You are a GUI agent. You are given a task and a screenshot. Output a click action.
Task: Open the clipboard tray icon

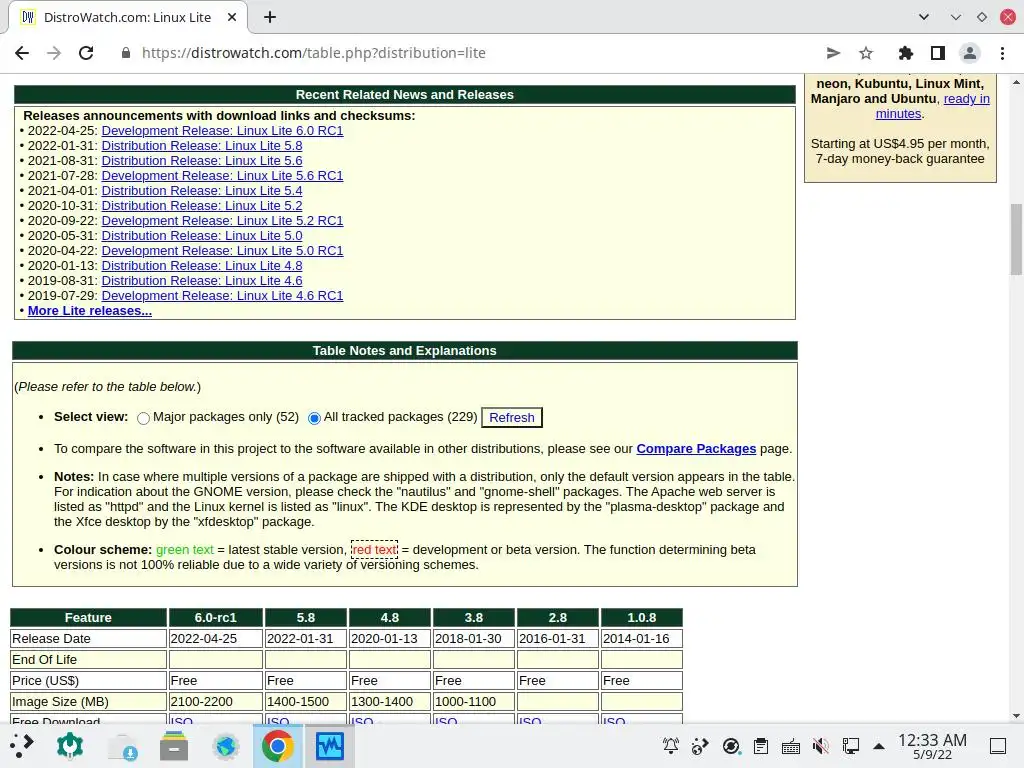pos(761,746)
